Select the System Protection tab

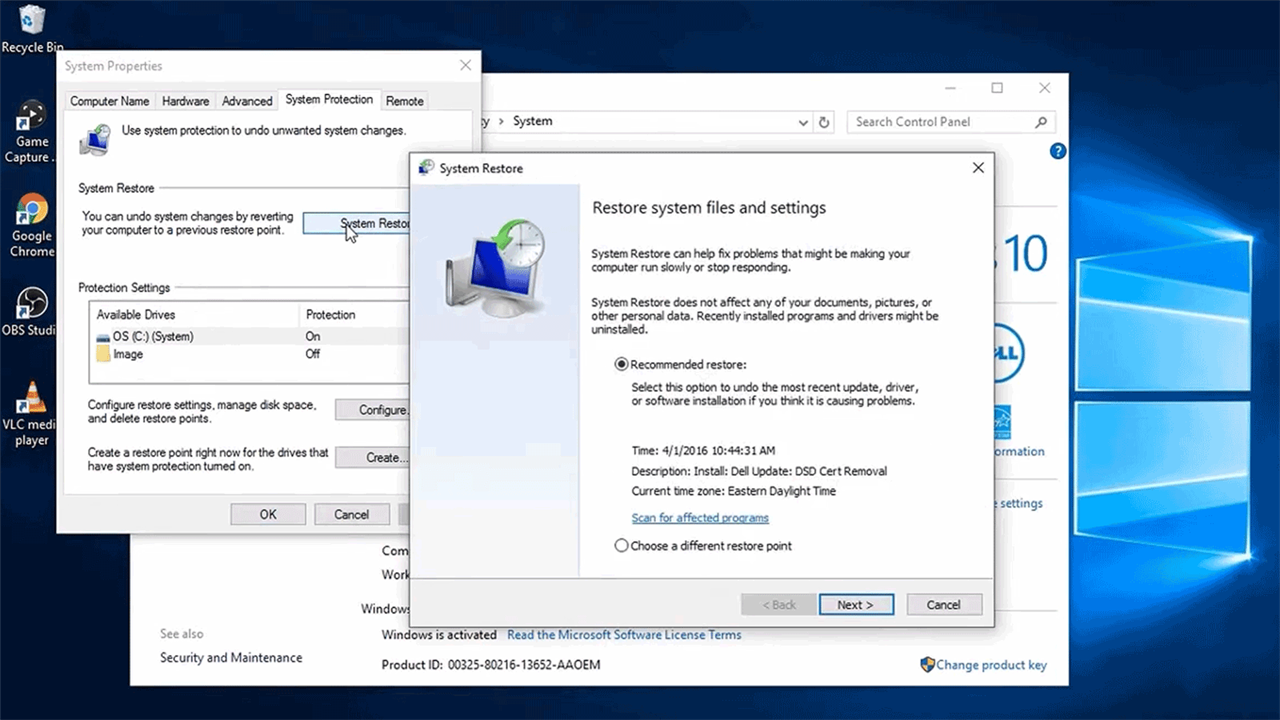329,99
